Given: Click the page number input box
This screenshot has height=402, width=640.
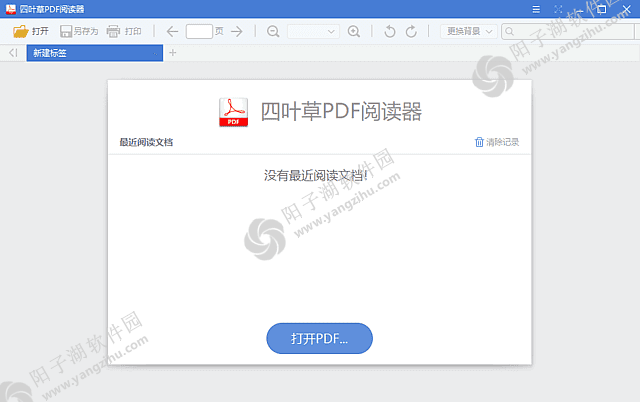Looking at the screenshot, I should click(199, 31).
